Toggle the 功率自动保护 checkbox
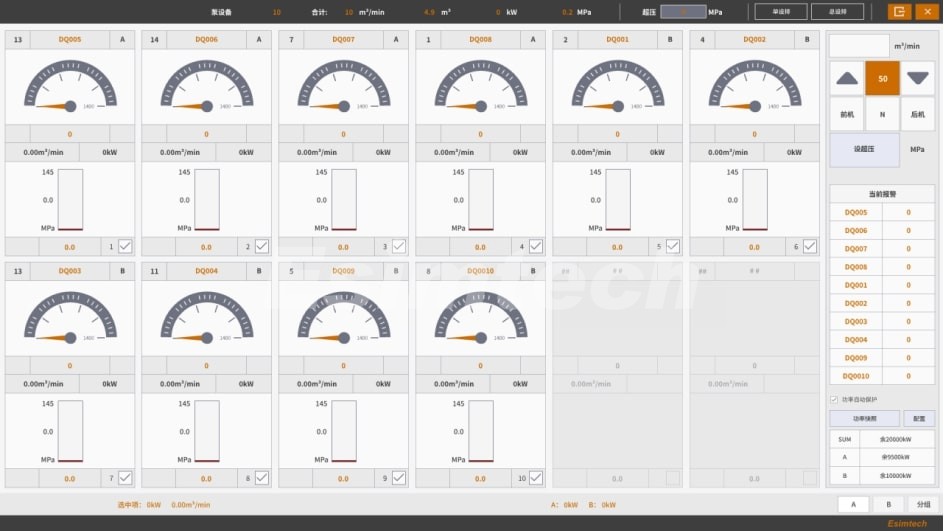This screenshot has height=531, width=944. (x=835, y=399)
